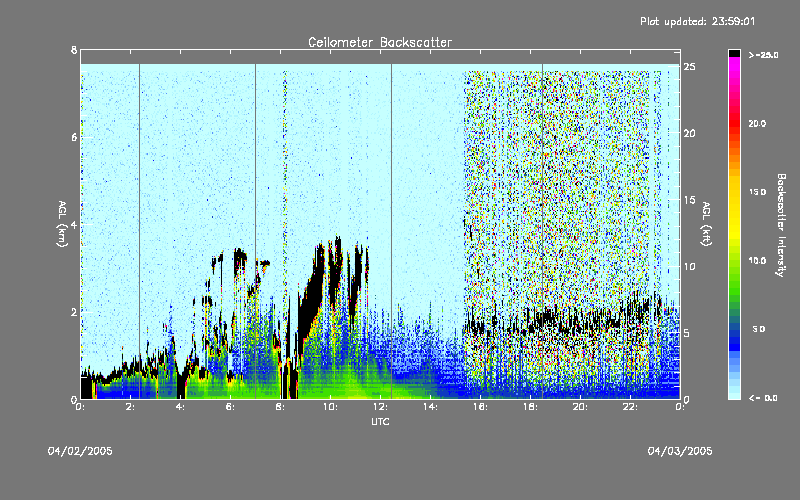Click the '8:' hour tick on UTC axis
The width and height of the screenshot is (800, 500).
[x=280, y=407]
